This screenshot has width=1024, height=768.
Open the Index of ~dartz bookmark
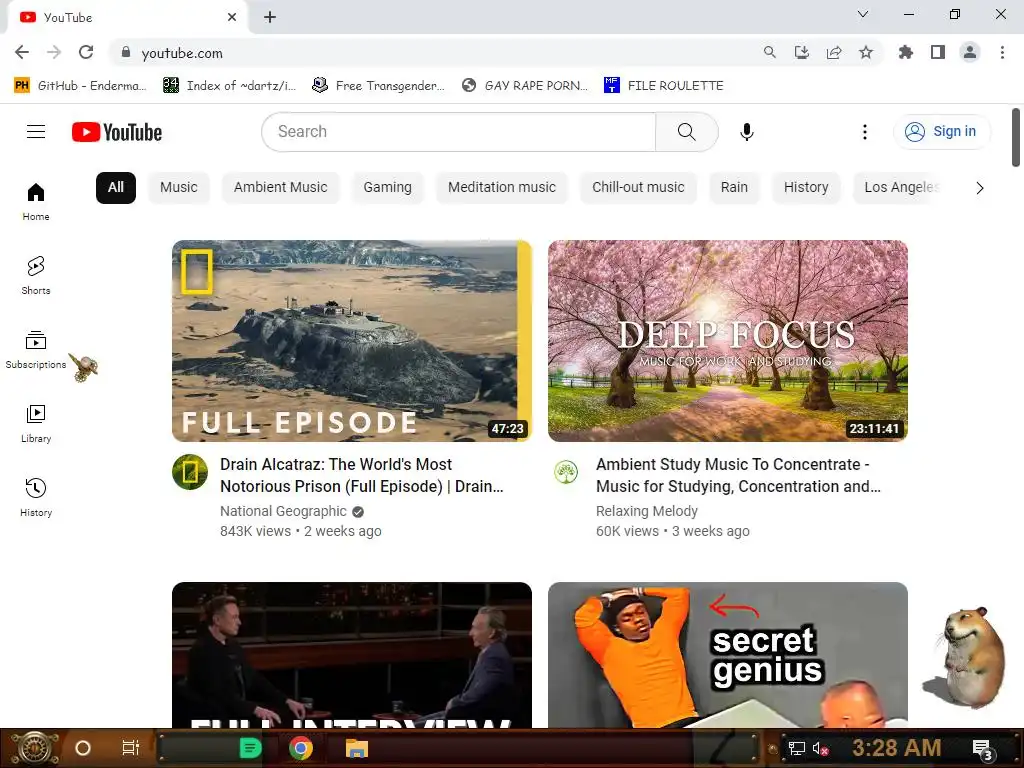tap(230, 86)
